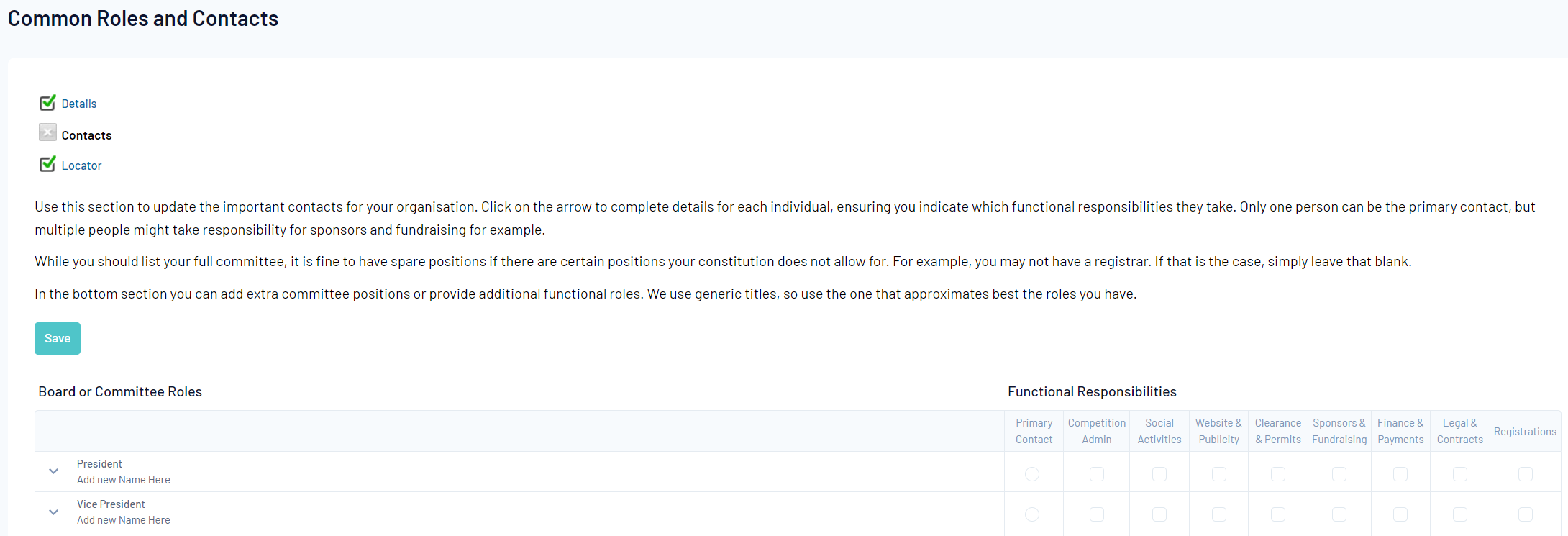Enable Registrations checkbox for President
The width and height of the screenshot is (1568, 536).
click(x=1526, y=474)
